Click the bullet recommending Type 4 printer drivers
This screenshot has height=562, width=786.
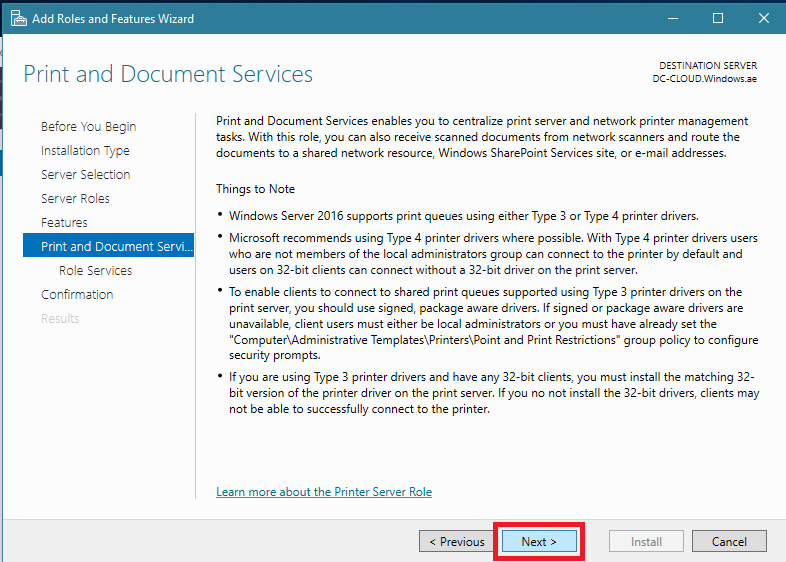click(x=493, y=254)
